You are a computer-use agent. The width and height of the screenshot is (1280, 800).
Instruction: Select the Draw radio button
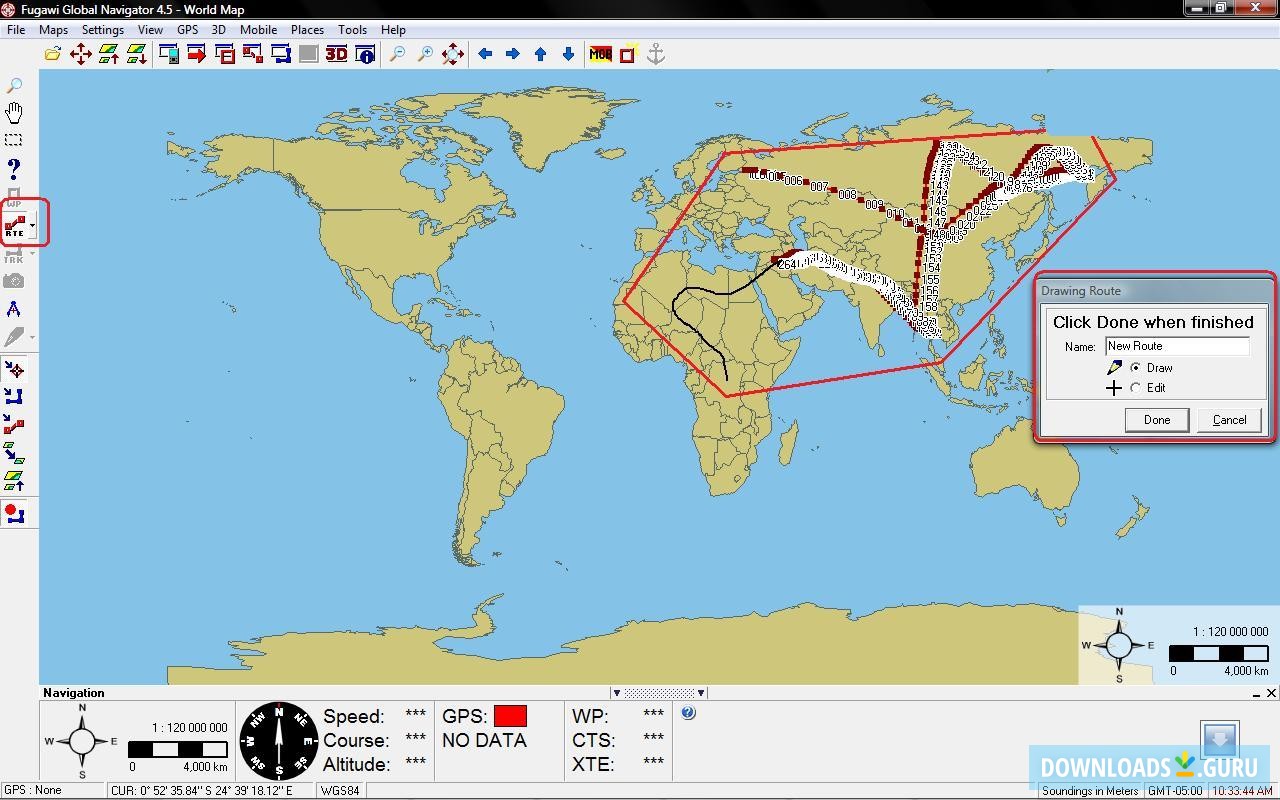[1135, 368]
